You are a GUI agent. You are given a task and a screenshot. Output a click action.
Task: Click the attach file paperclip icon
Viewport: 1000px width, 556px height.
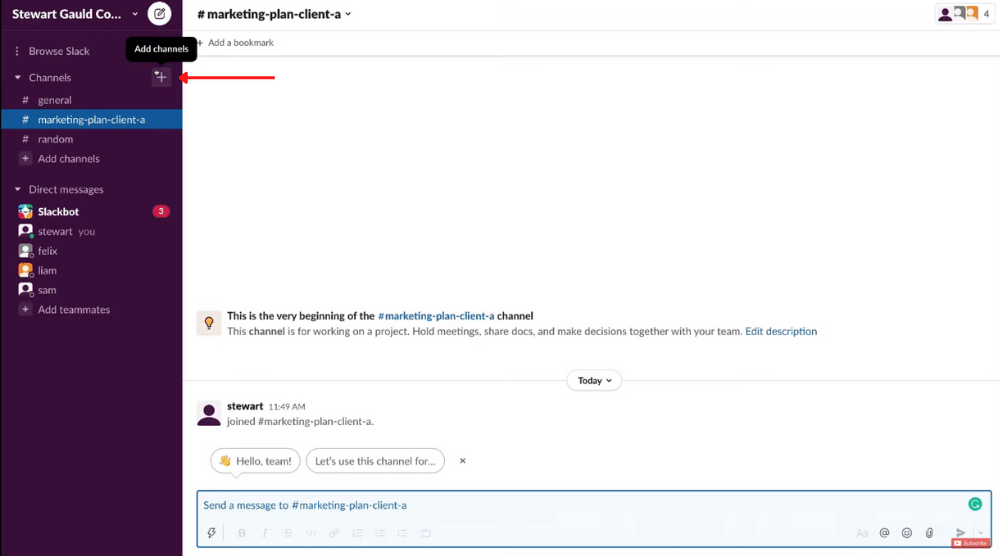click(x=929, y=532)
